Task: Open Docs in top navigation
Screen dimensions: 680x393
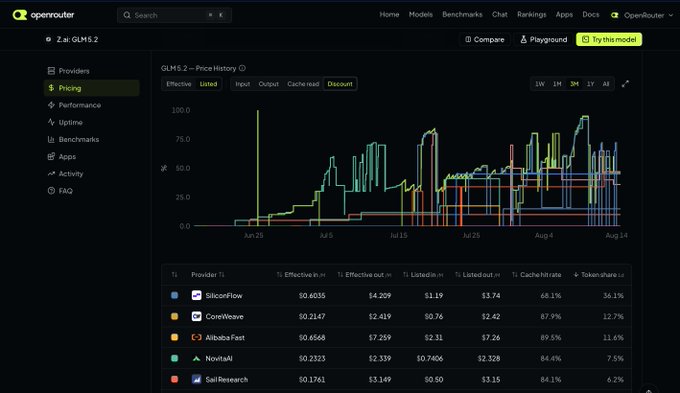Action: [x=591, y=14]
